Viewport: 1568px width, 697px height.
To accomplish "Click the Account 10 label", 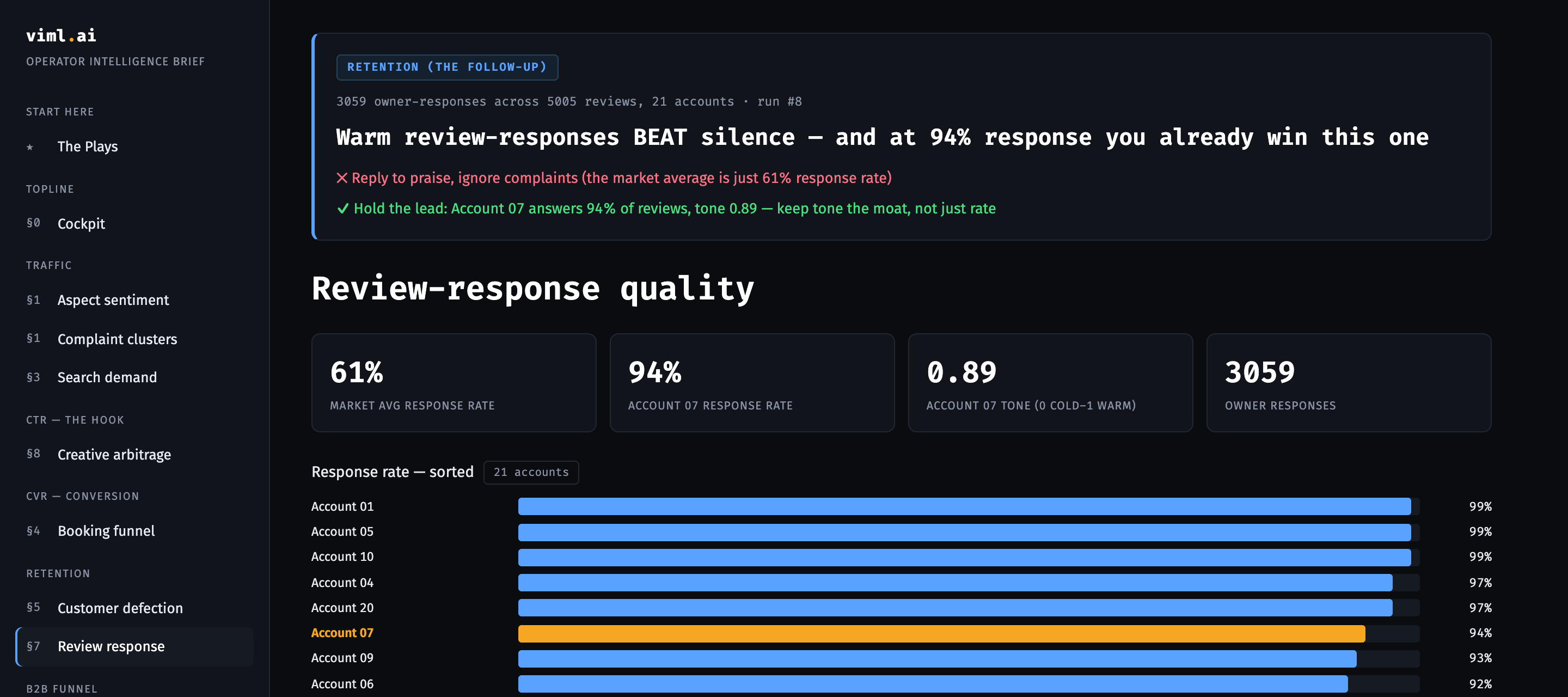I will pyautogui.click(x=342, y=557).
